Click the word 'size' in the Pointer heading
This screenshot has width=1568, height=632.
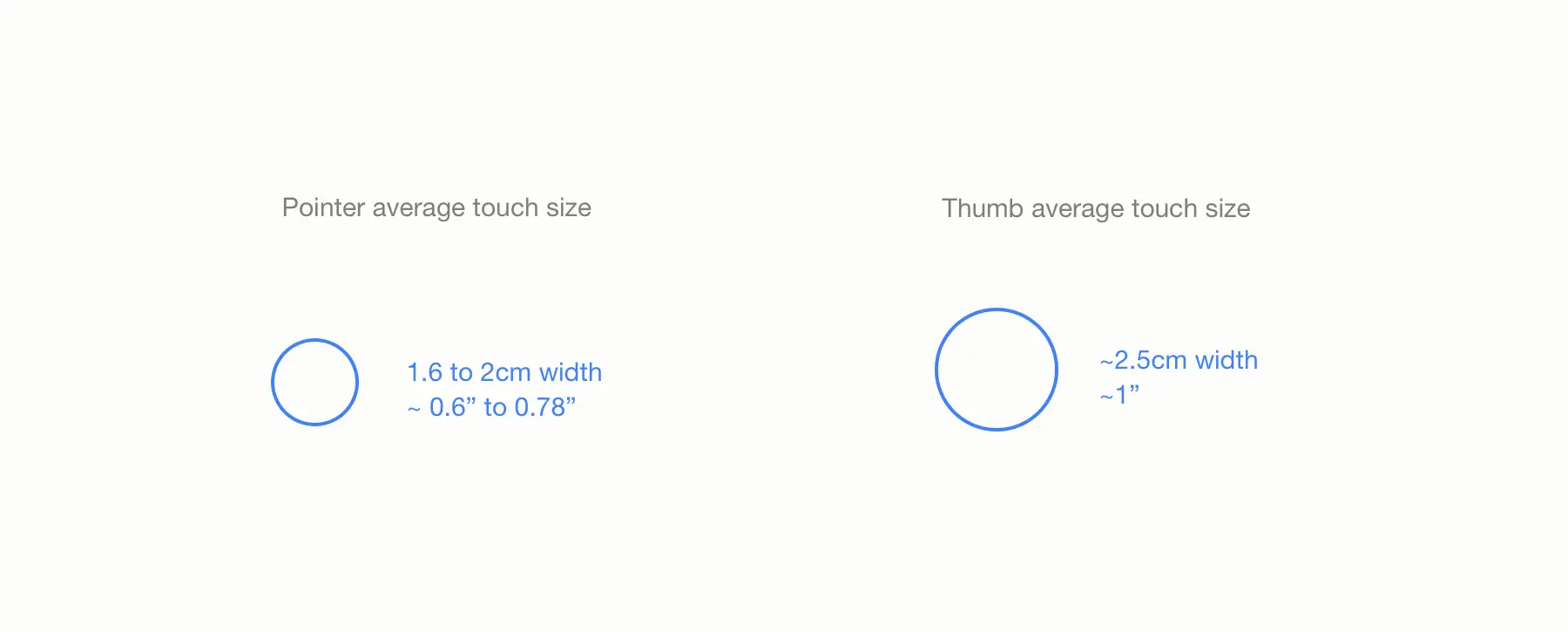(569, 208)
